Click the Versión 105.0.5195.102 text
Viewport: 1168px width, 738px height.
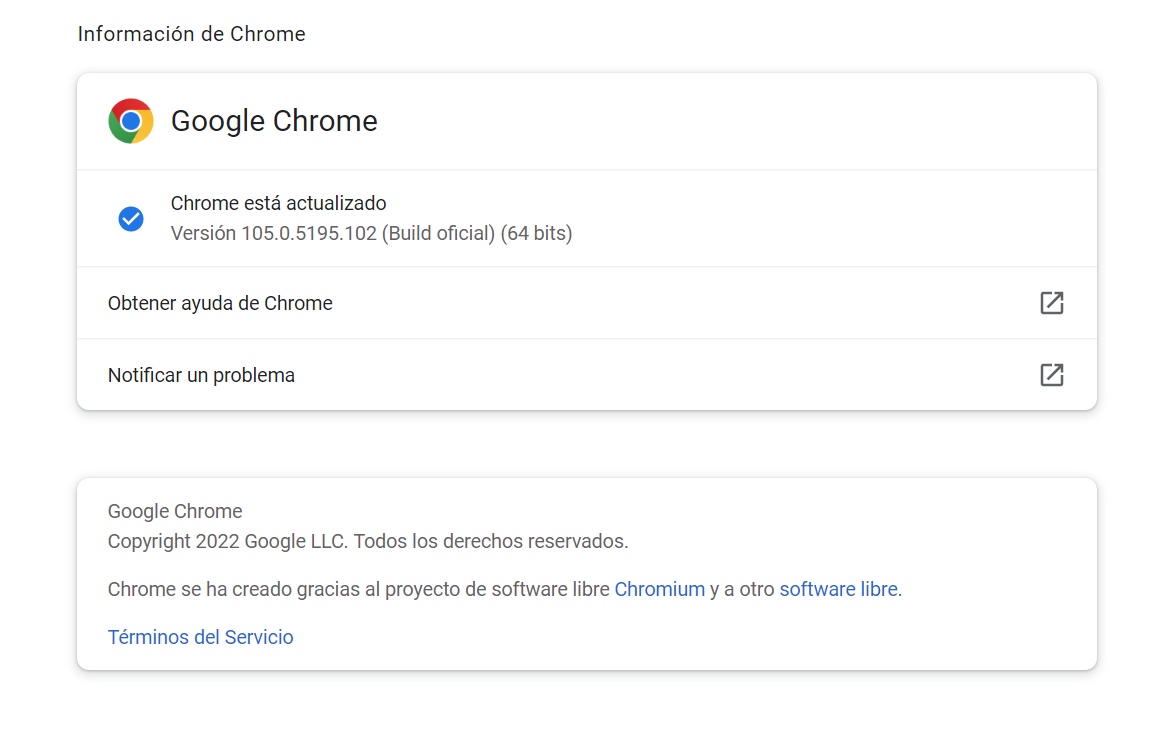click(x=371, y=233)
